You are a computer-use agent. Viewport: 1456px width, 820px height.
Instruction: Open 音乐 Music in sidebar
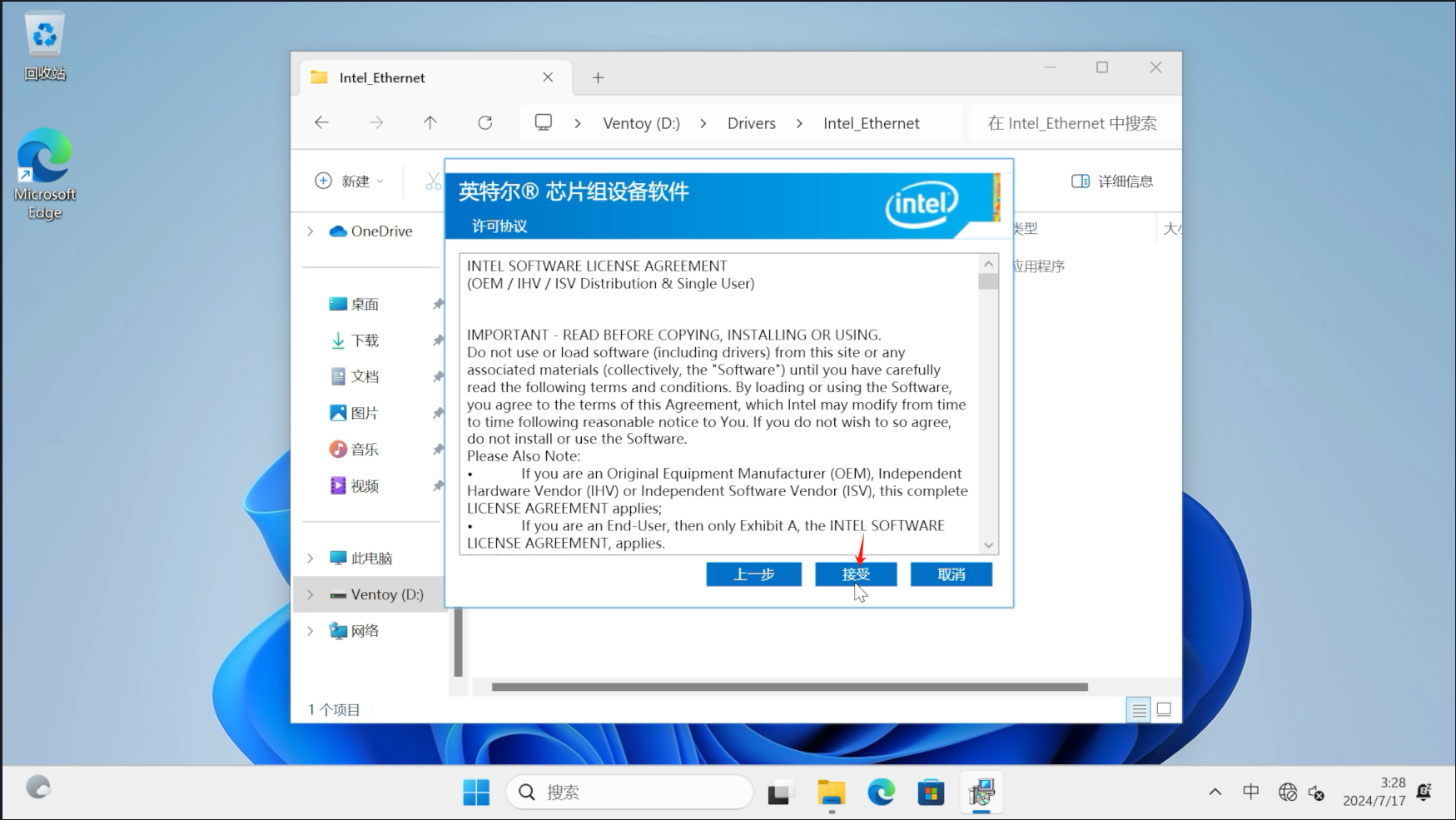point(355,450)
